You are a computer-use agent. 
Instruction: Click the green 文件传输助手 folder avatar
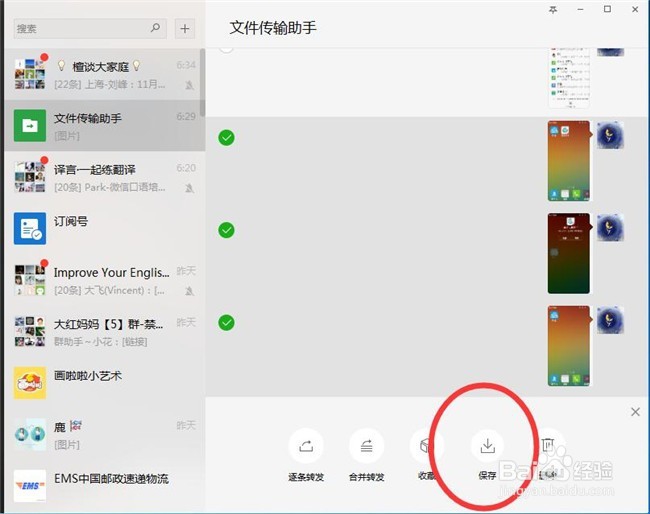coord(30,126)
